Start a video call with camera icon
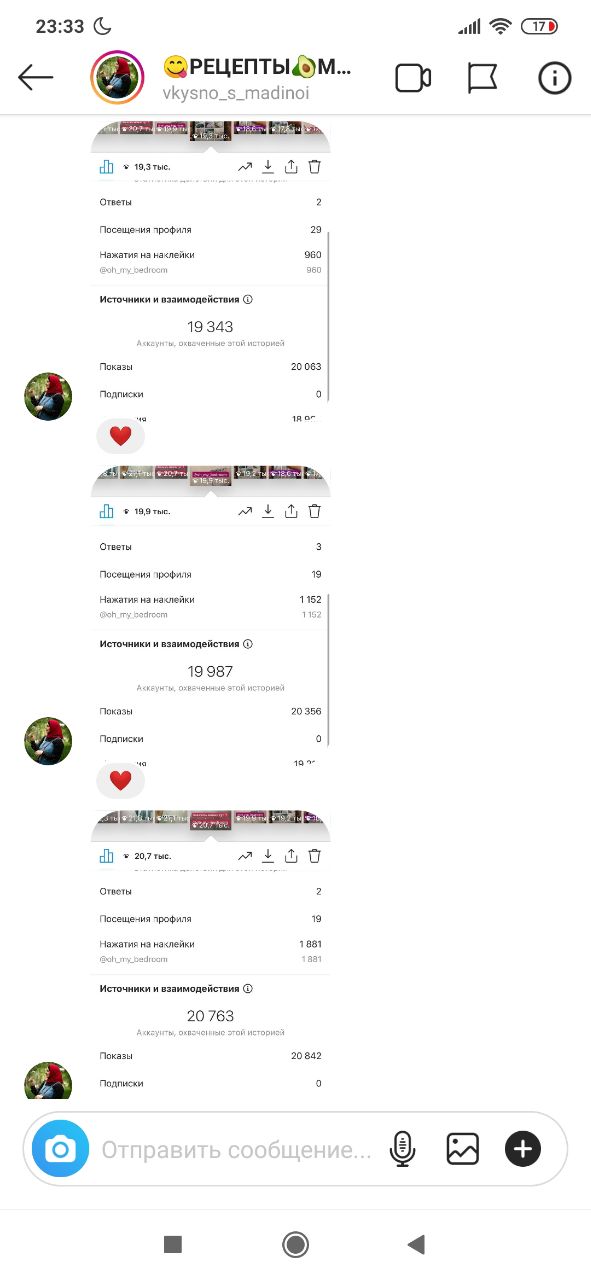Viewport: 591px width, 1280px height. pyautogui.click(x=412, y=78)
